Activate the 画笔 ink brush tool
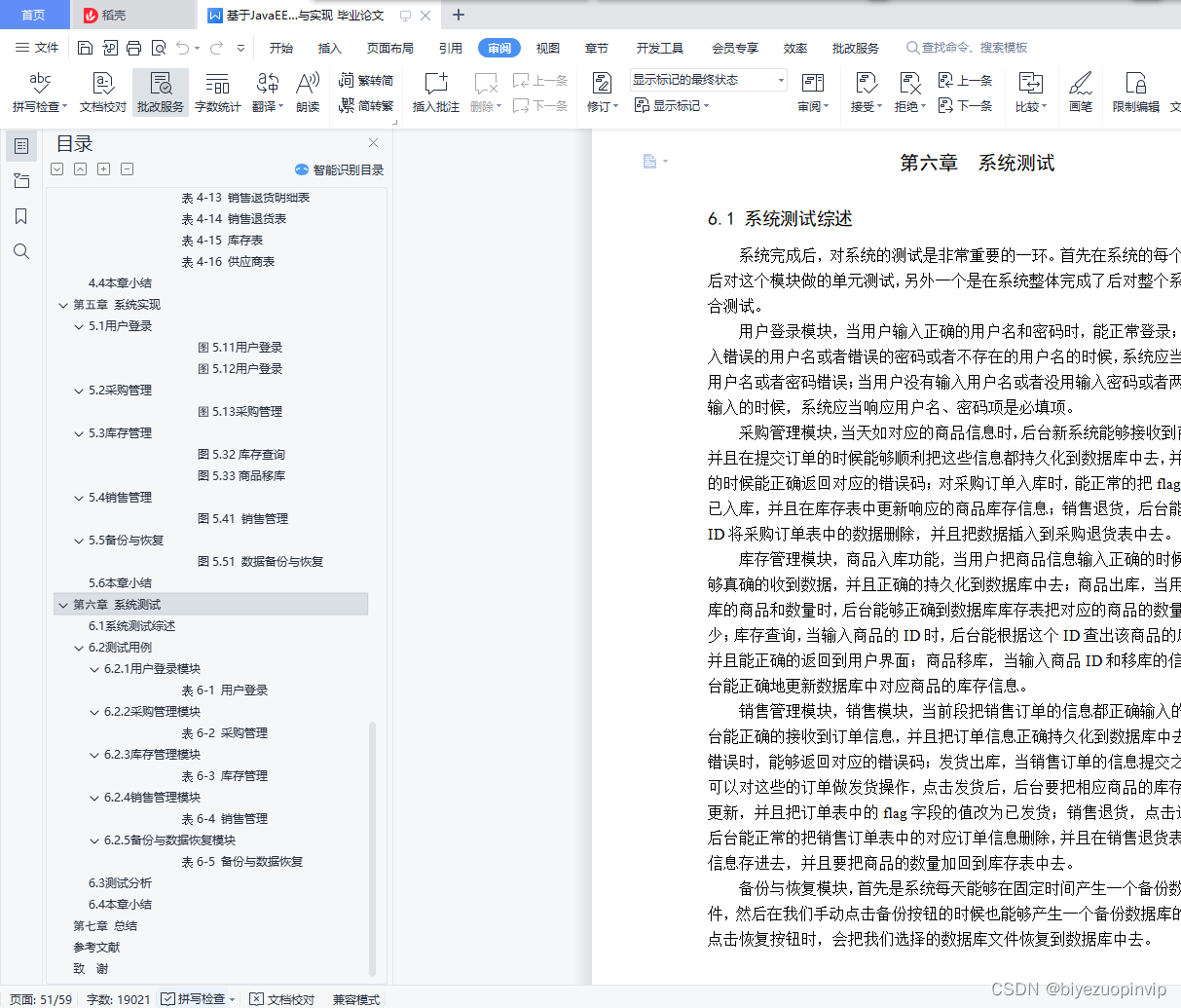Image resolution: width=1181 pixels, height=1008 pixels. (x=1081, y=93)
